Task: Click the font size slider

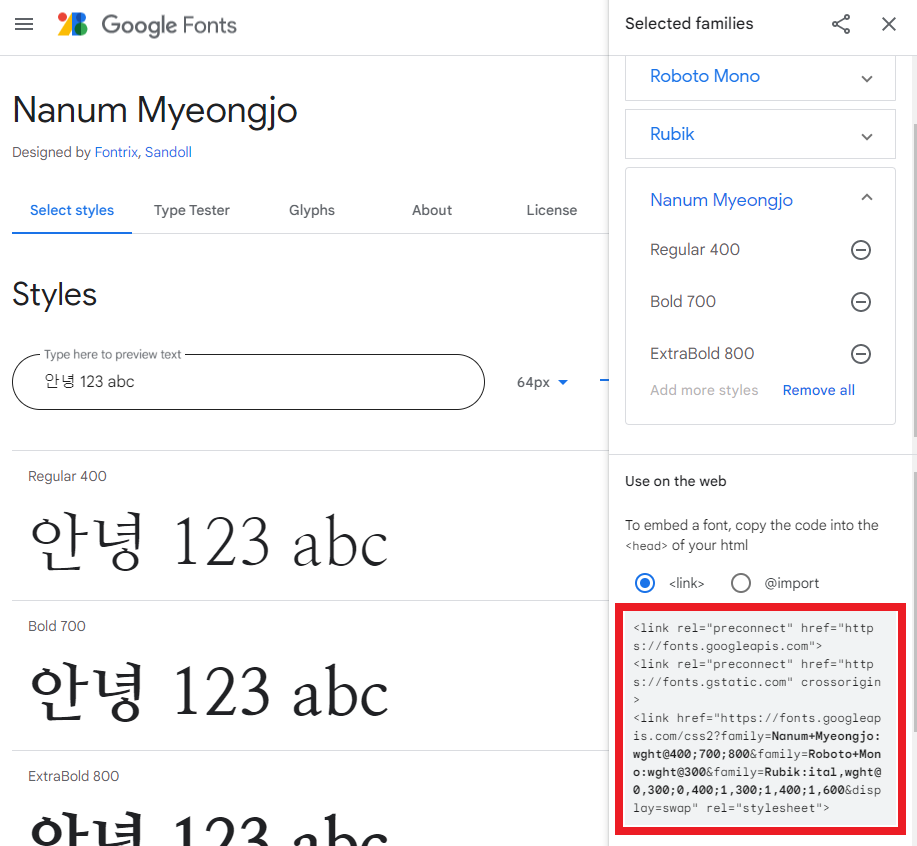Action: (x=604, y=381)
